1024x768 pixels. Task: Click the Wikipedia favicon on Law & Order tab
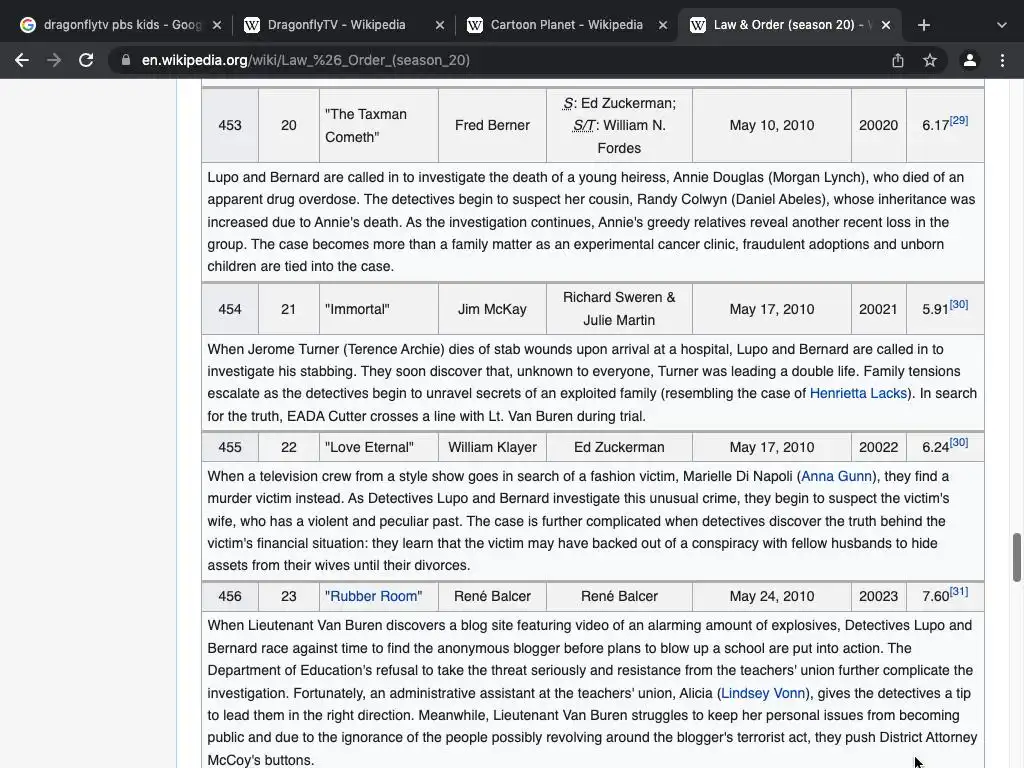pyautogui.click(x=697, y=25)
